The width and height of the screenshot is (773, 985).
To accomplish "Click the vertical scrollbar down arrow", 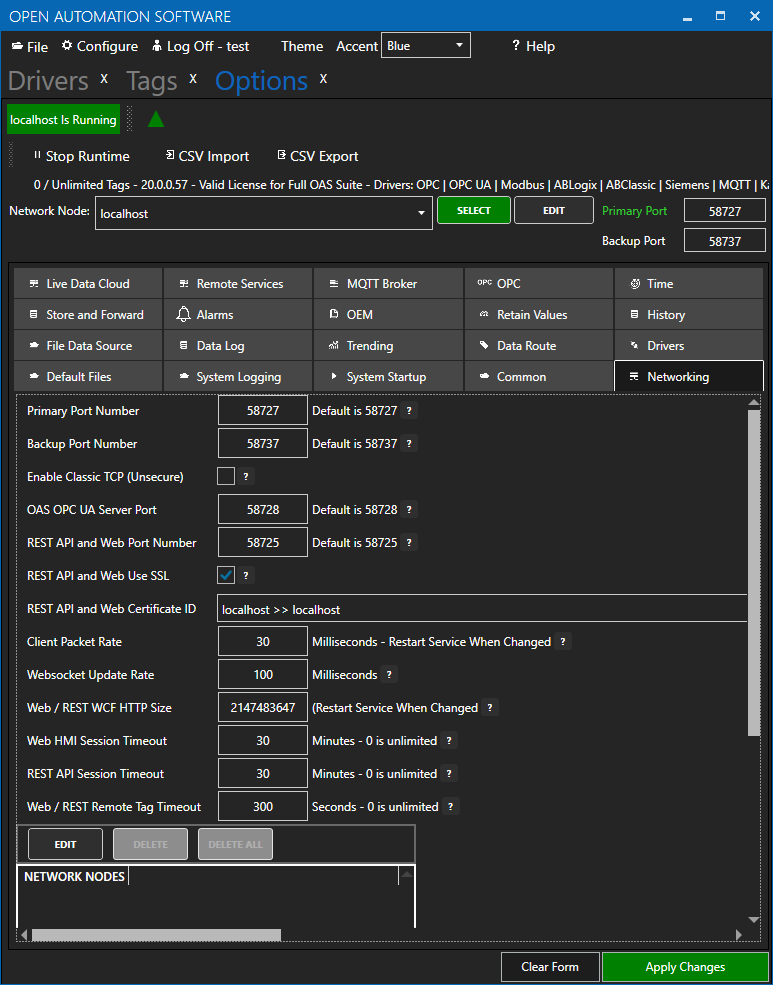I will click(754, 919).
